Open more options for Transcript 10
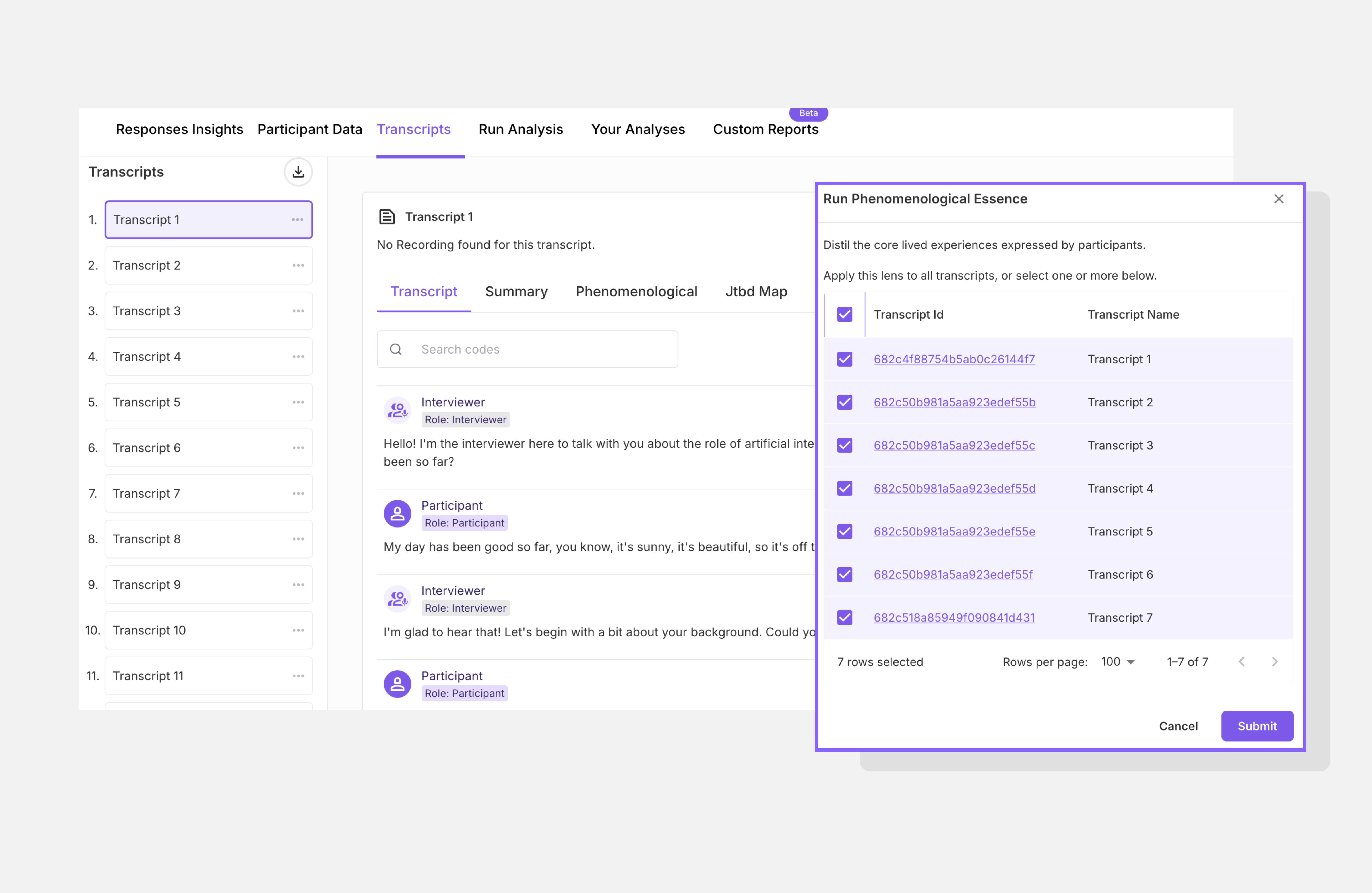Image resolution: width=1372 pixels, height=893 pixels. pos(298,630)
